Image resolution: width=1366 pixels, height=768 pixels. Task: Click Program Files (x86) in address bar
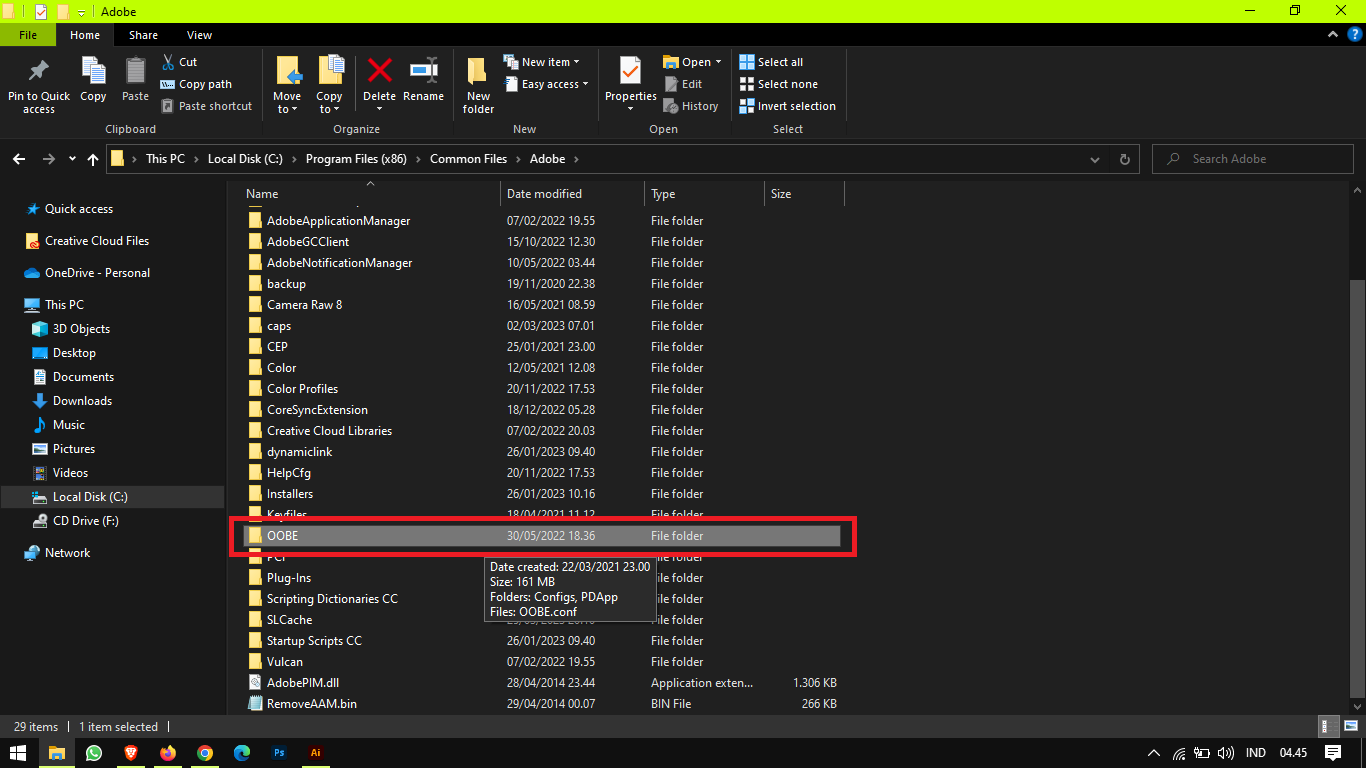pyautogui.click(x=356, y=159)
